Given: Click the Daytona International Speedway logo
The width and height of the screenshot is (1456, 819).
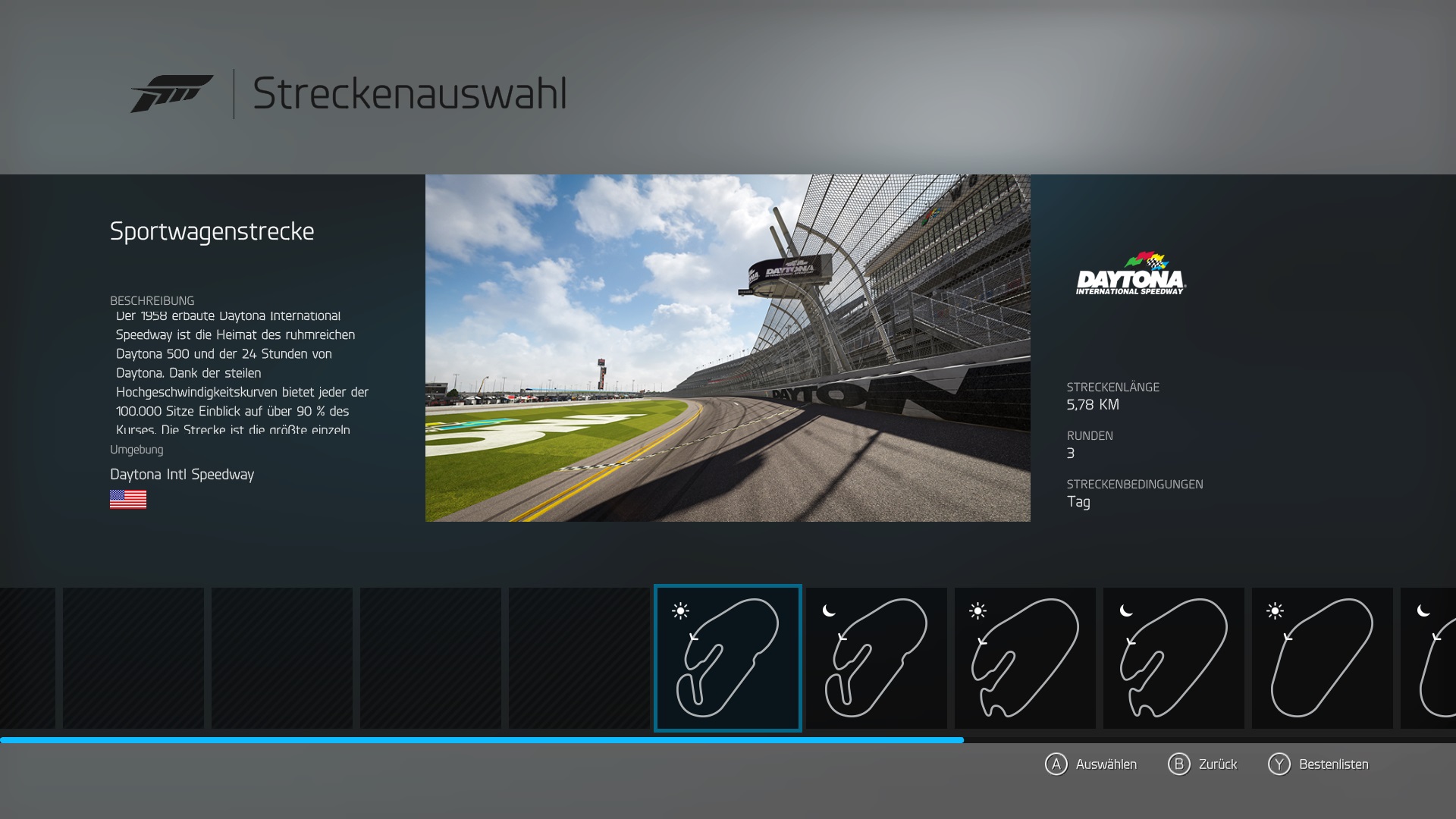Looking at the screenshot, I should pyautogui.click(x=1131, y=274).
